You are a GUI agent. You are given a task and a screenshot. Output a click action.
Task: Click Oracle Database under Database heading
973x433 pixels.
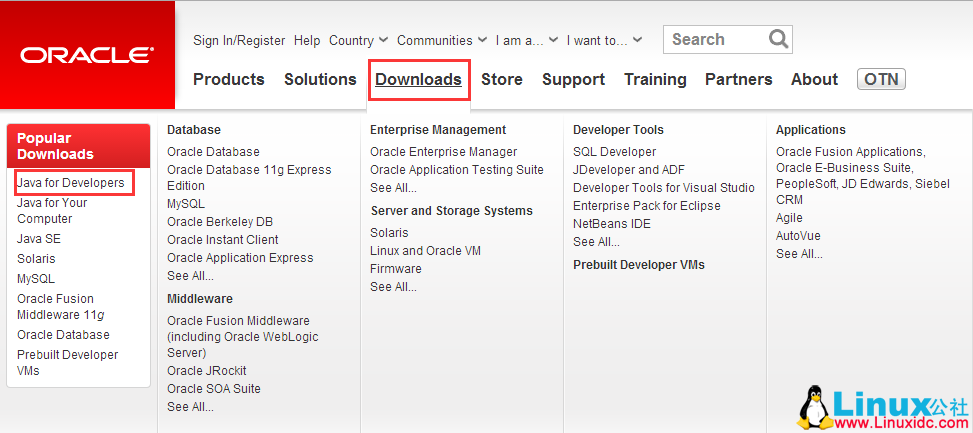pos(213,152)
